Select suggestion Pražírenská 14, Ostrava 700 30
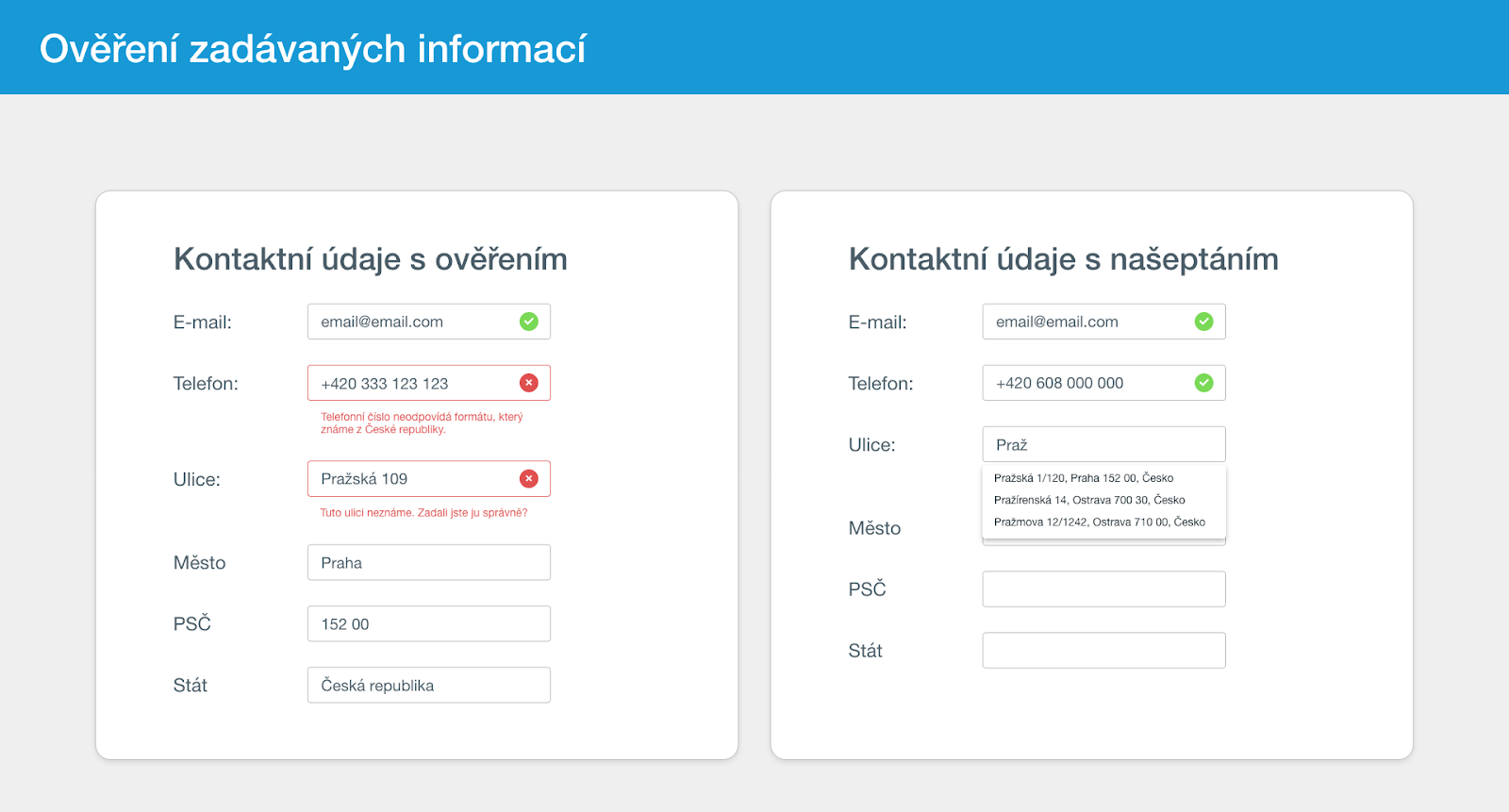Screen dimensions: 1509x812 click(x=1104, y=500)
